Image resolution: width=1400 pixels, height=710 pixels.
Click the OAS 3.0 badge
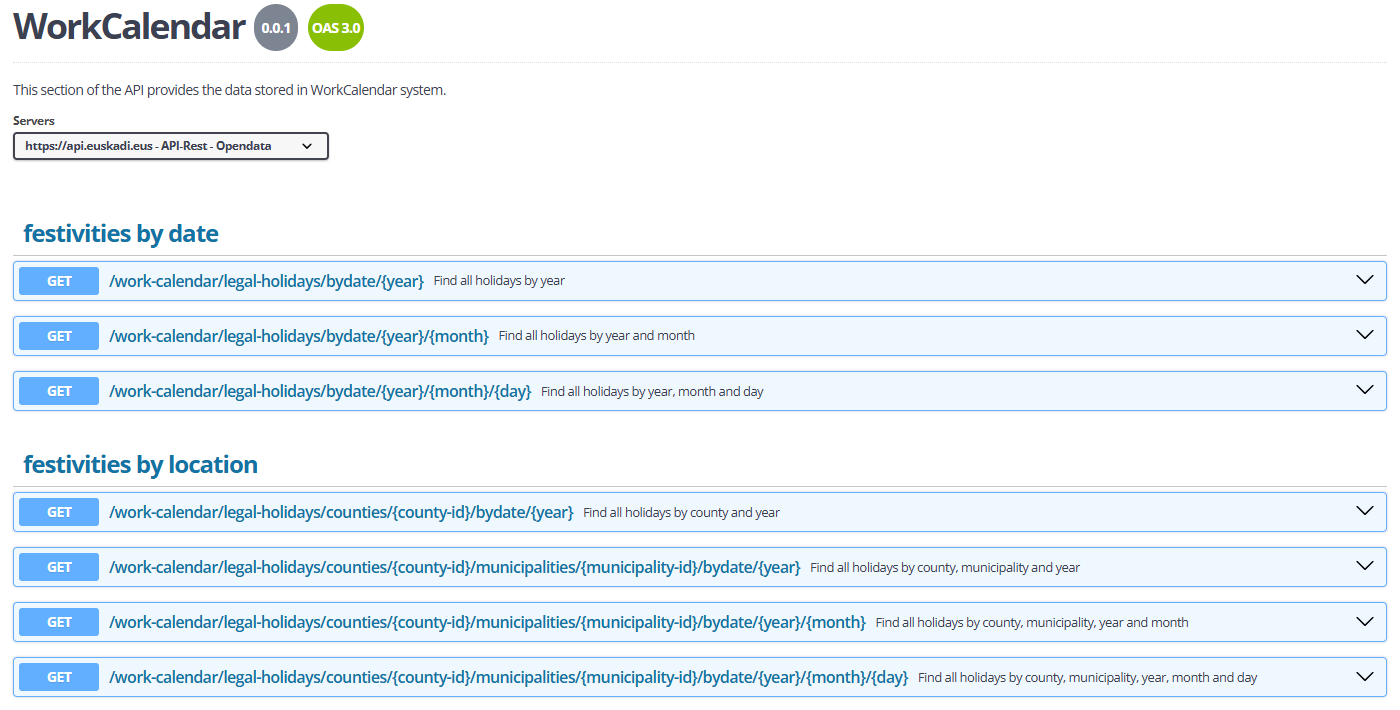[336, 28]
